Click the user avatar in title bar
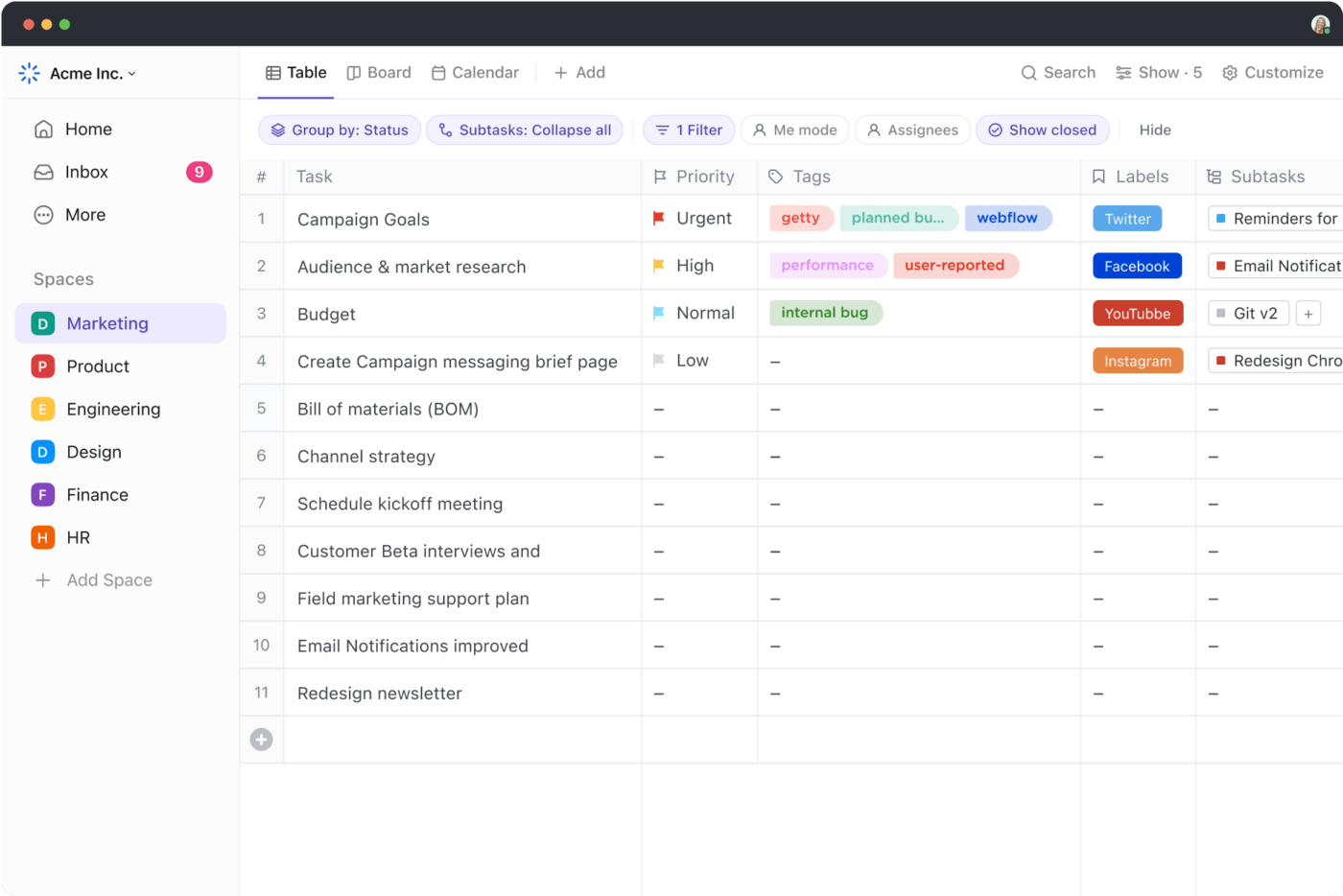 tap(1320, 25)
